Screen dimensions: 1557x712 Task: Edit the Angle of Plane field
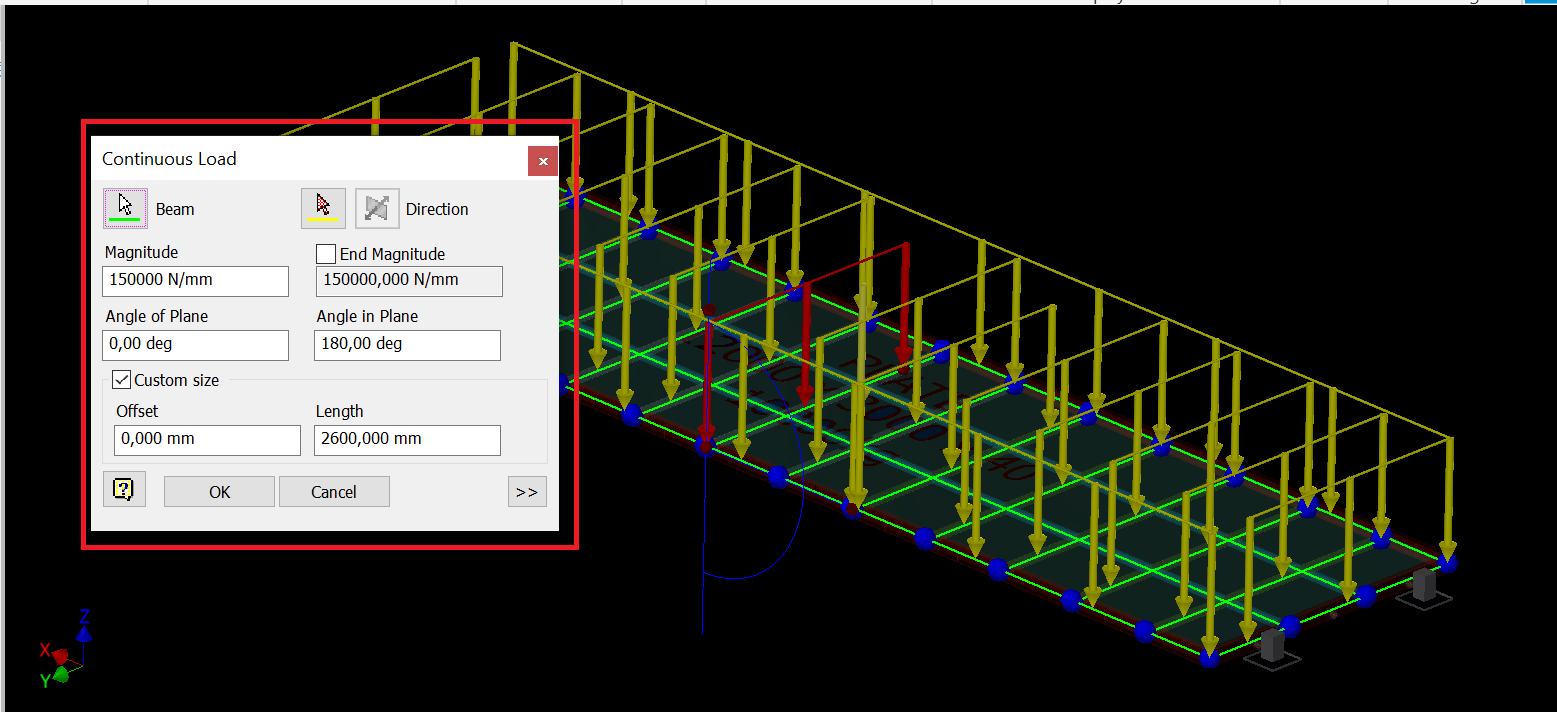tap(196, 345)
